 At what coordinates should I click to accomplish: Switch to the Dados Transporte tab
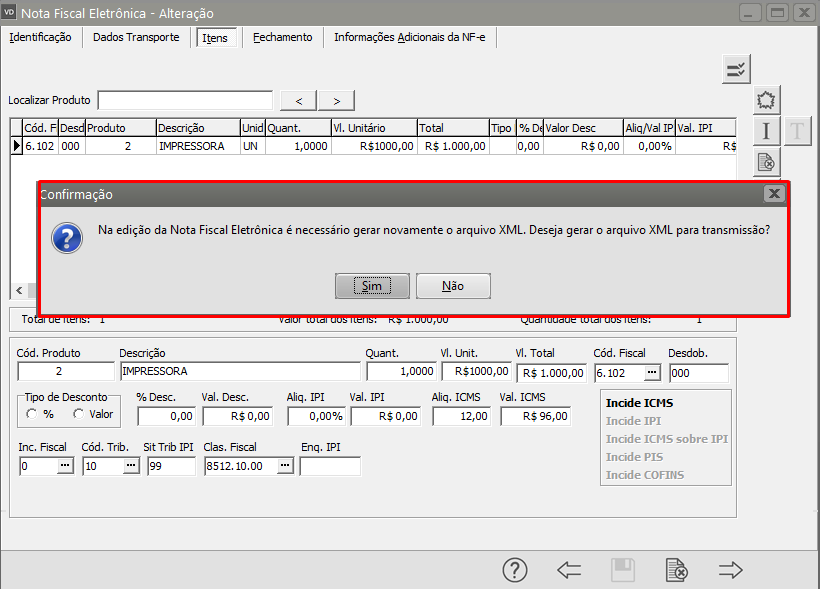[x=136, y=37]
